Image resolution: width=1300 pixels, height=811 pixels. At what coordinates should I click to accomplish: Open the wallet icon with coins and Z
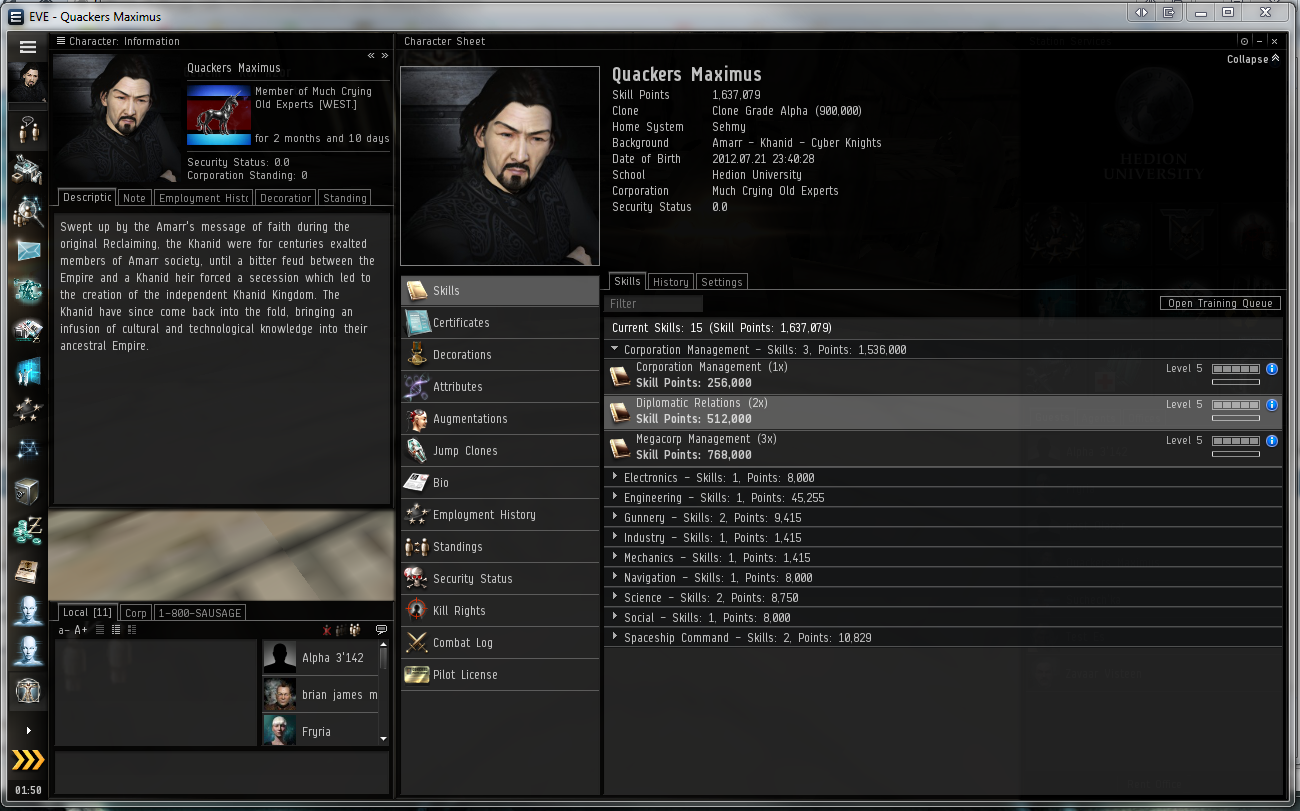(28, 530)
